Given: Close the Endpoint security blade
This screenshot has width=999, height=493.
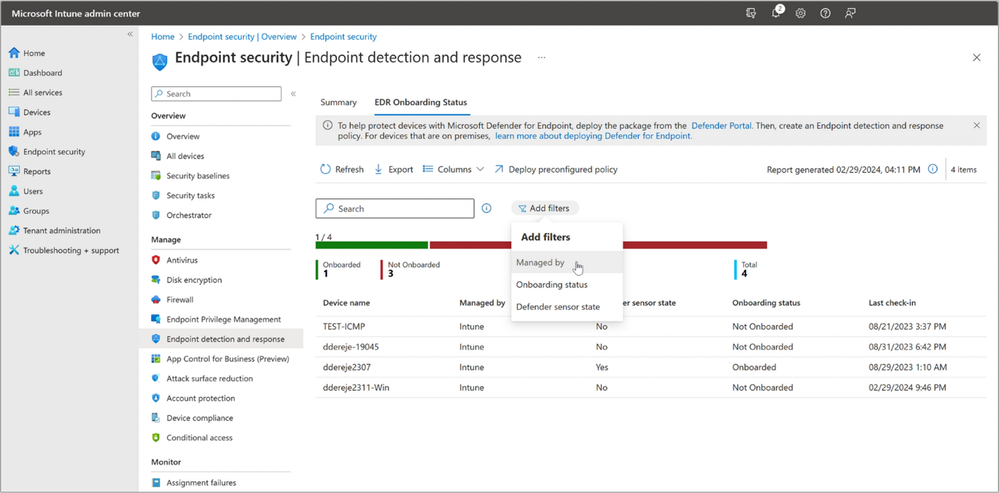Looking at the screenshot, I should [977, 58].
